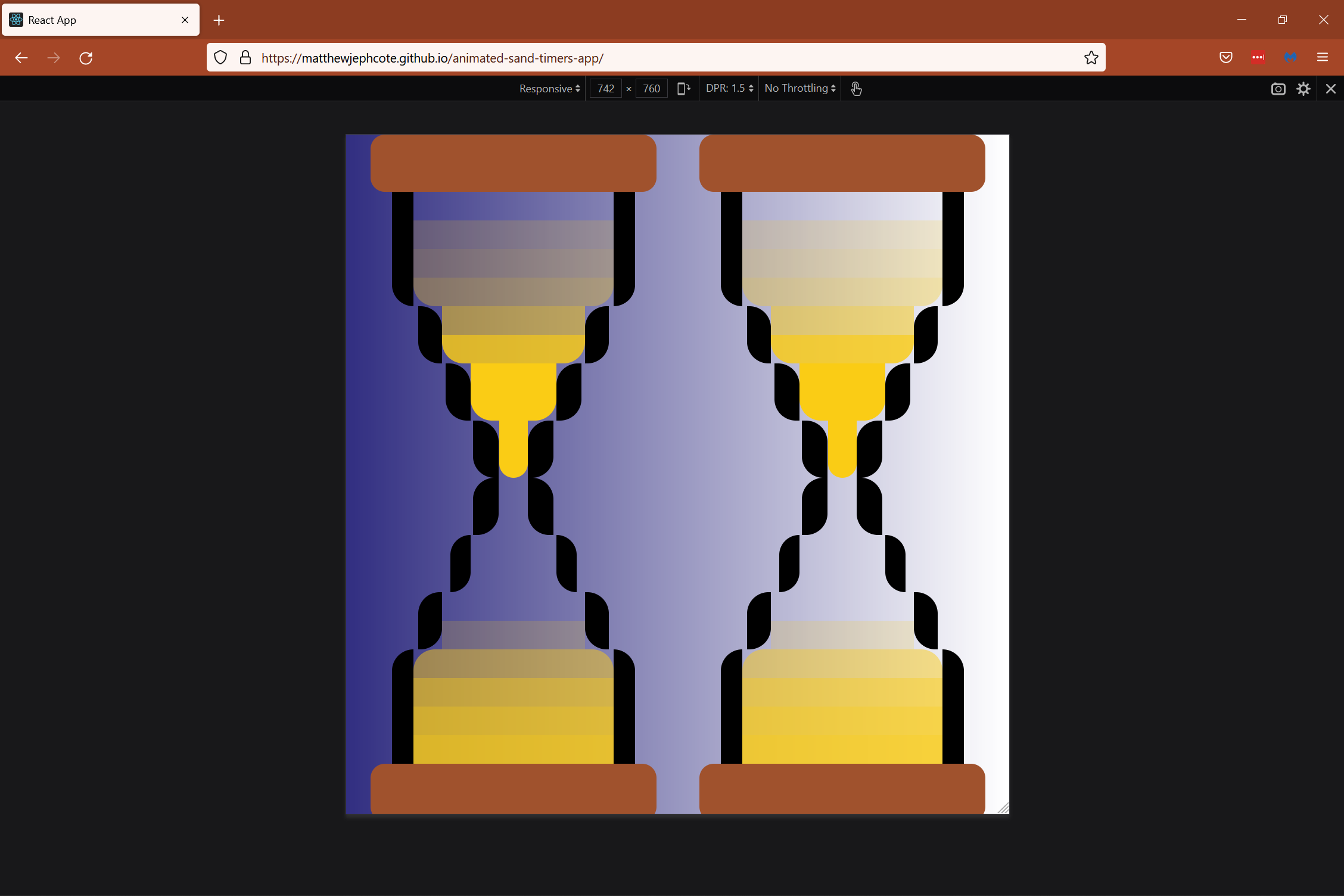Open the No Throttling dropdown
Screen dimensions: 1344x896
[798, 88]
